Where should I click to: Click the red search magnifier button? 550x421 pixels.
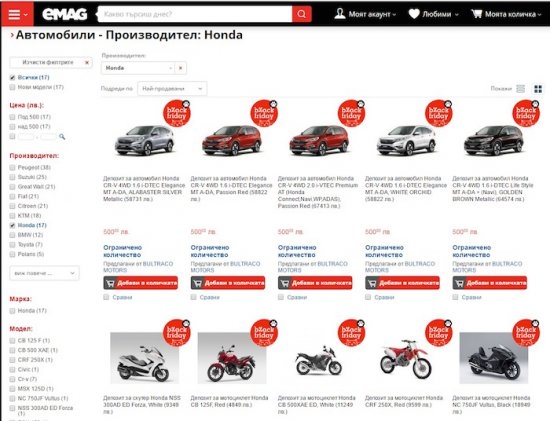point(302,14)
